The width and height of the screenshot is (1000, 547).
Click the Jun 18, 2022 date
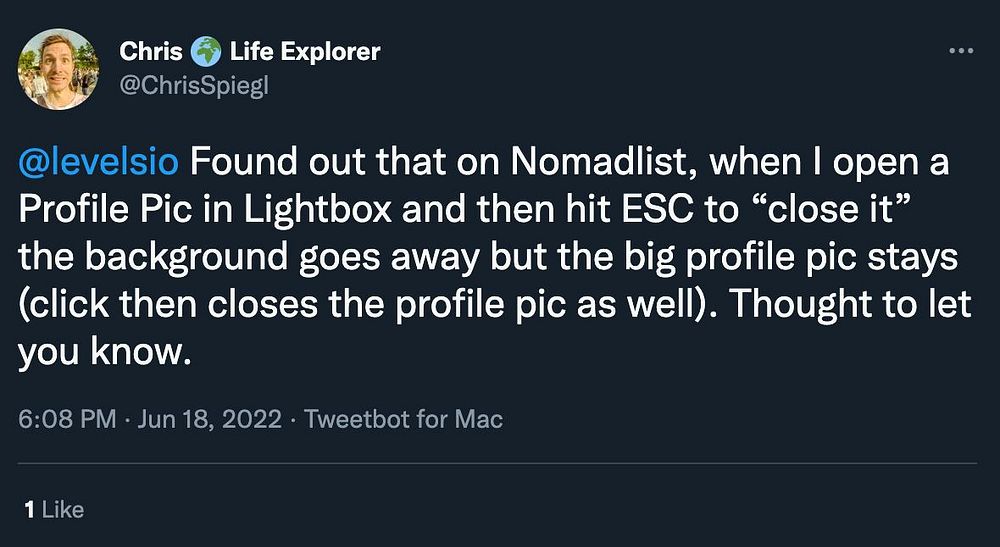pos(209,419)
